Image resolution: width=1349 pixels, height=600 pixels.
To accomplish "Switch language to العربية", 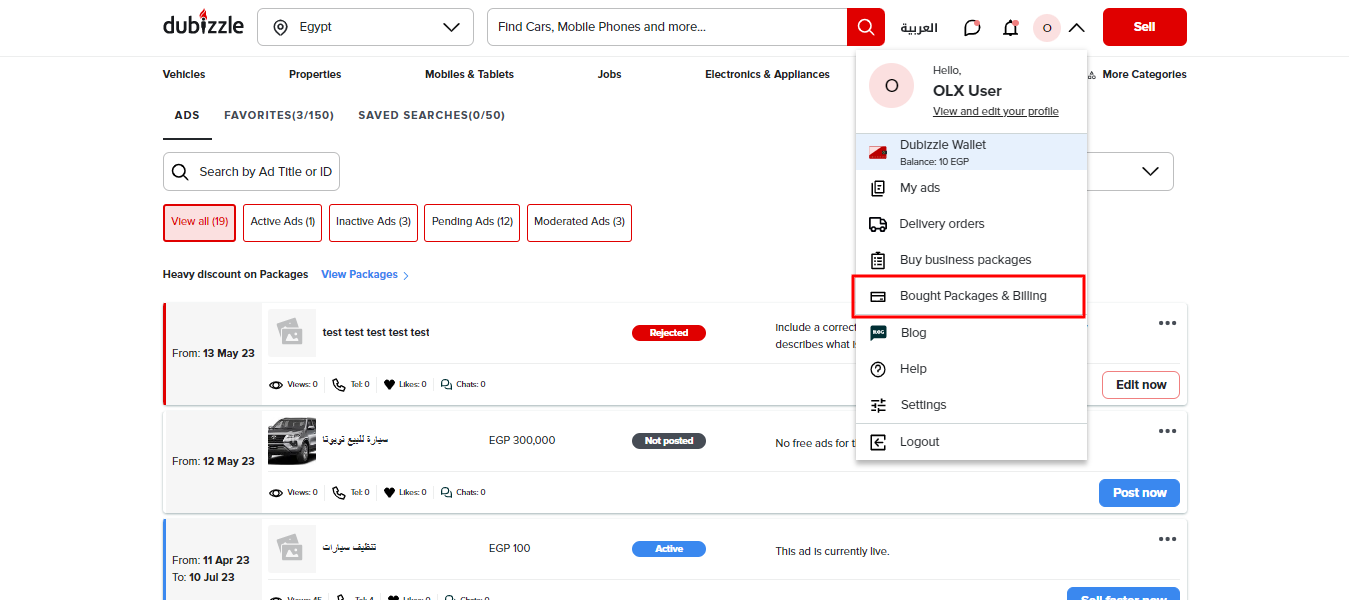I will point(919,28).
